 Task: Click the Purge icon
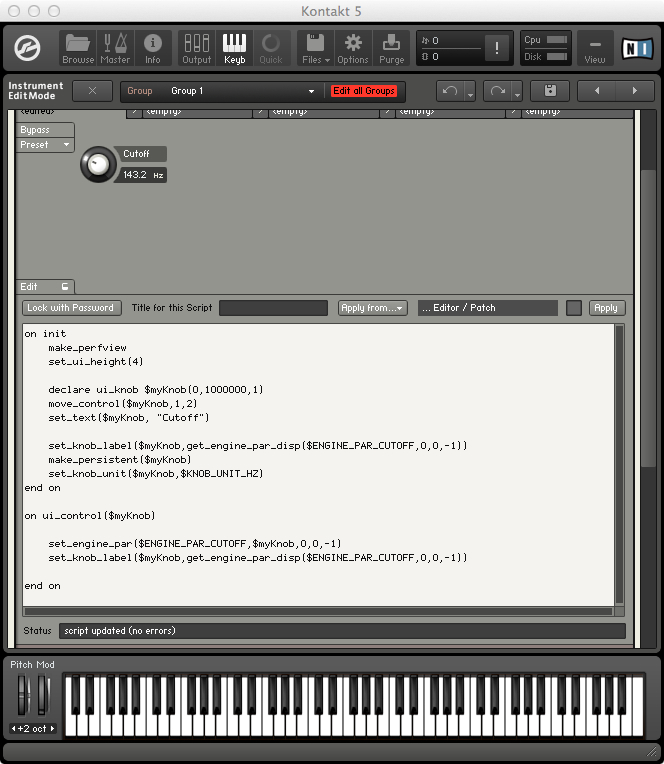tap(391, 47)
